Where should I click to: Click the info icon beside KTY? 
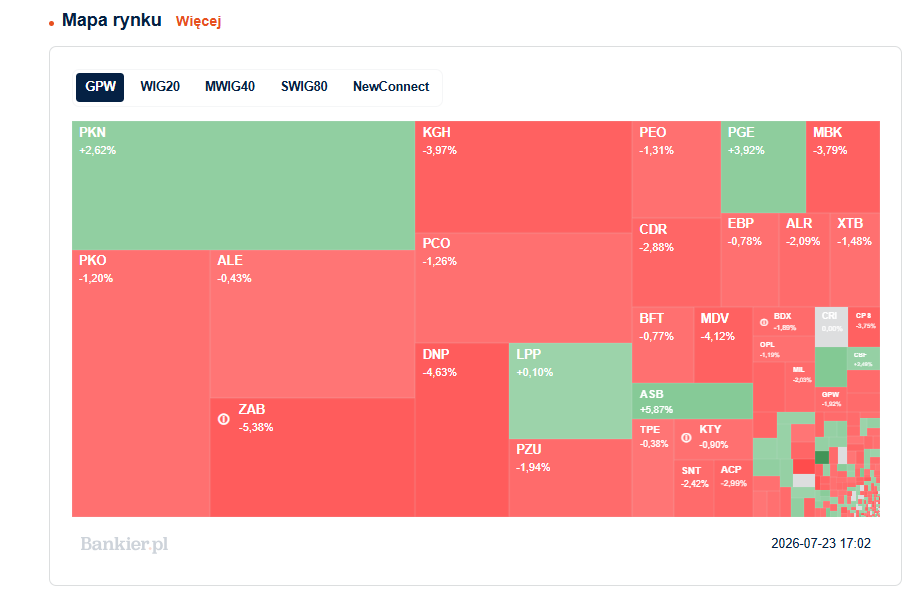pos(687,437)
